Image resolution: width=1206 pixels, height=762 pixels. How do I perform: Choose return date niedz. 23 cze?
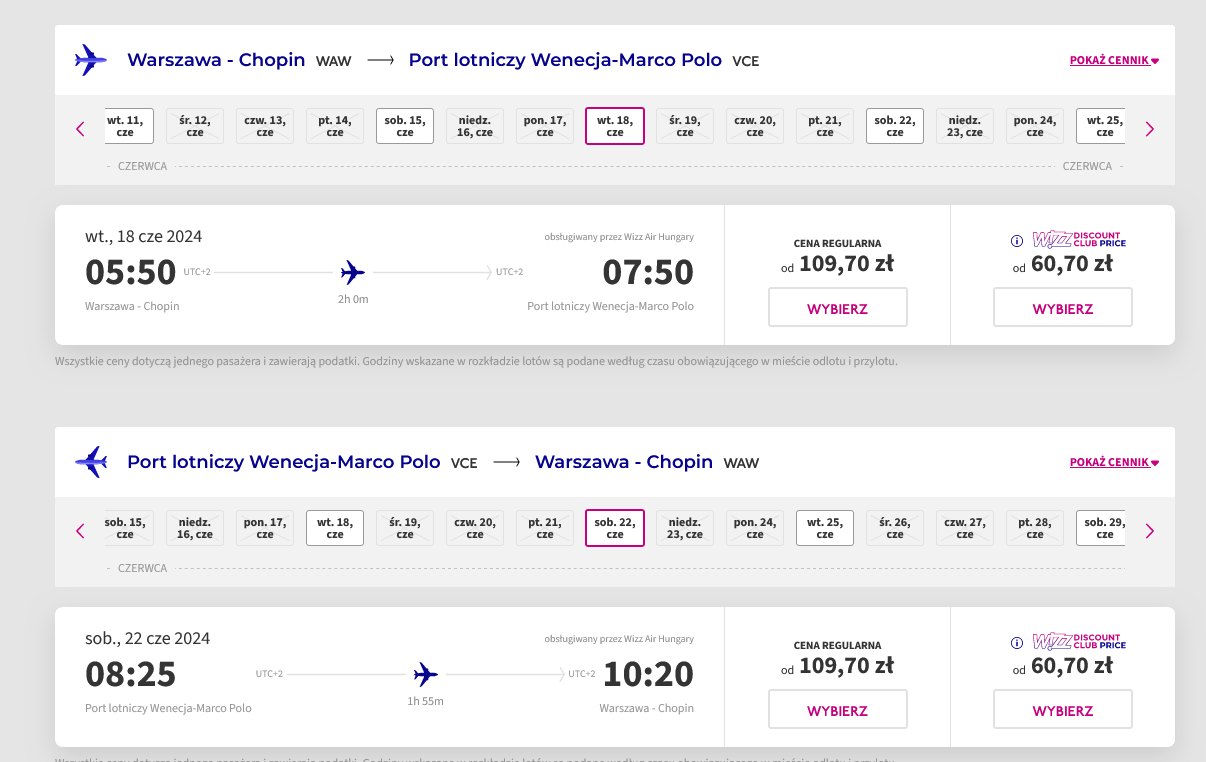[685, 528]
